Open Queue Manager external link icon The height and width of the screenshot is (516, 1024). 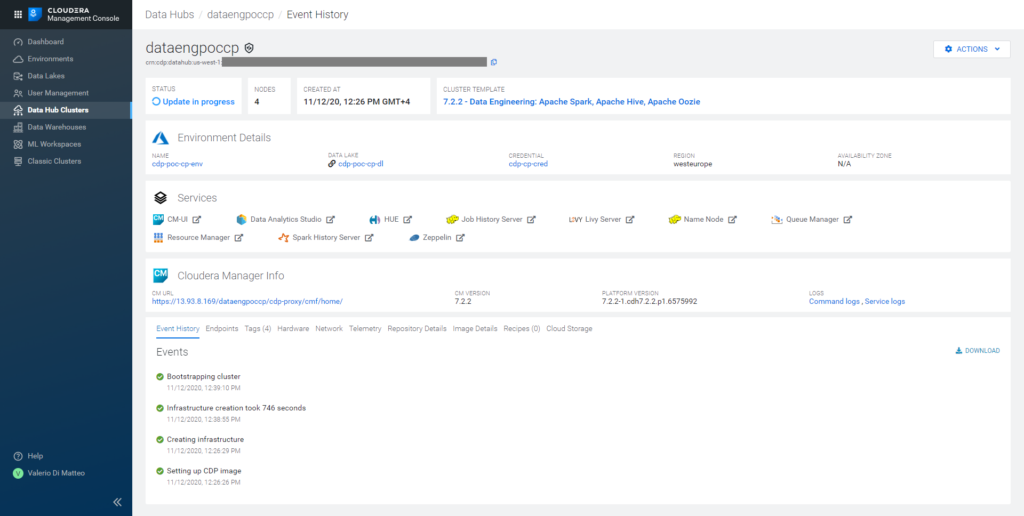pos(848,219)
